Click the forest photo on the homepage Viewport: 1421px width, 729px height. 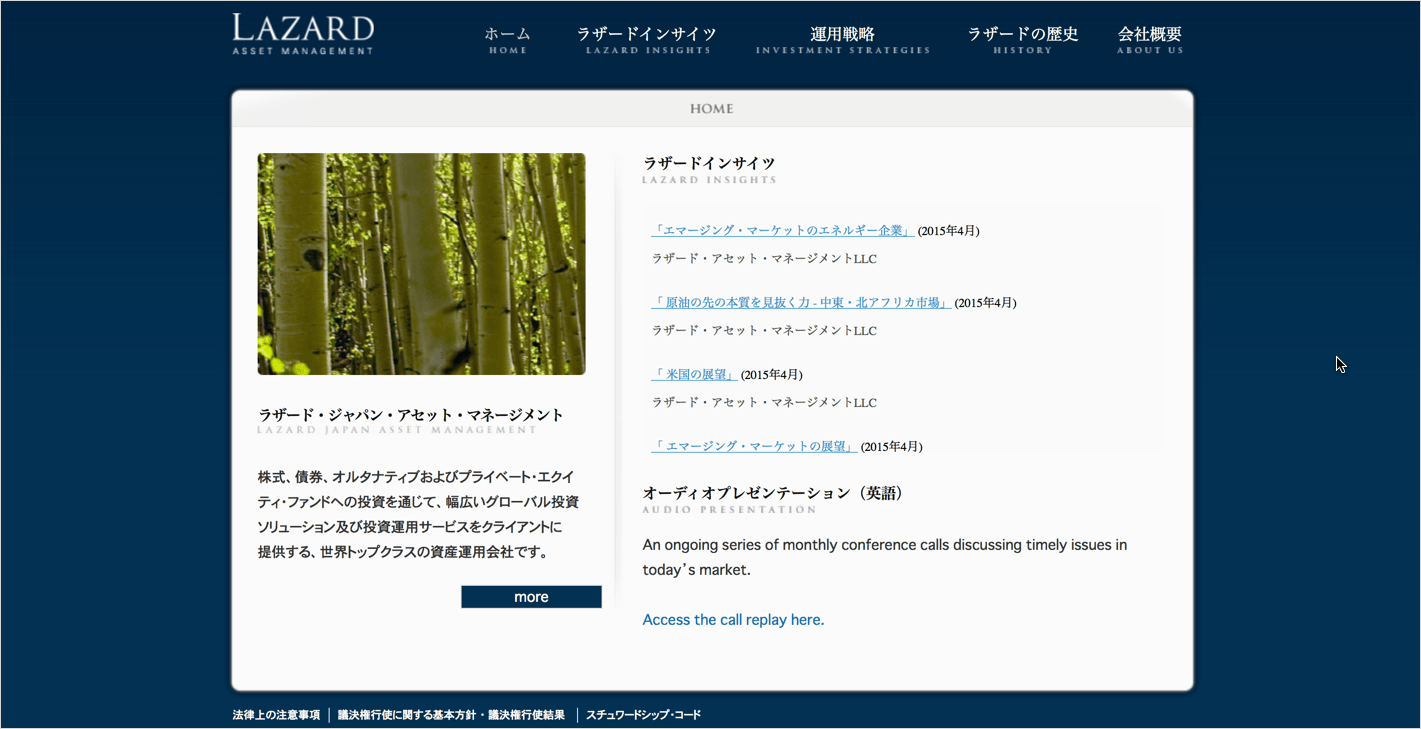(421, 263)
